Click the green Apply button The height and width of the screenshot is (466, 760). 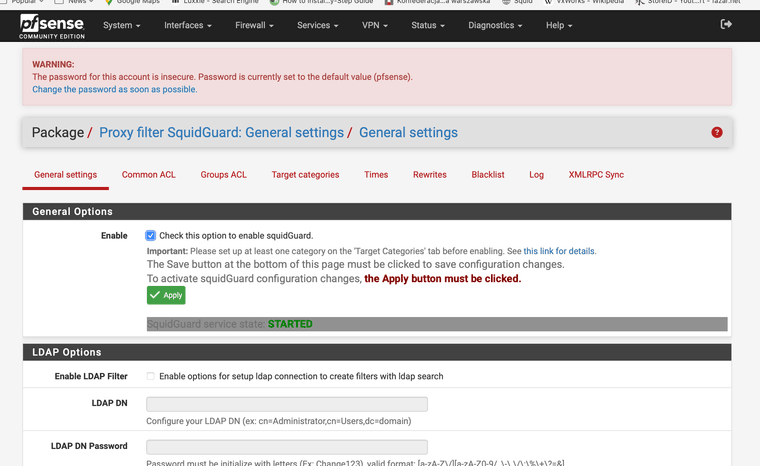[166, 295]
